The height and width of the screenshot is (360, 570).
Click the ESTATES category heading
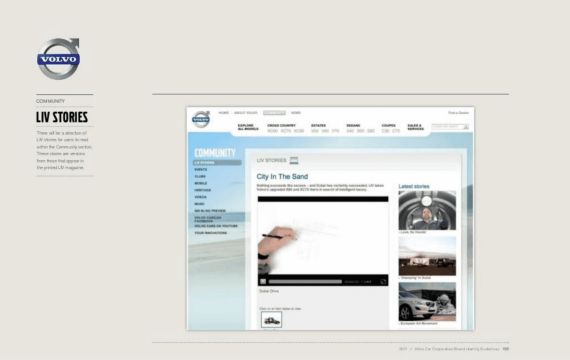click(x=318, y=125)
